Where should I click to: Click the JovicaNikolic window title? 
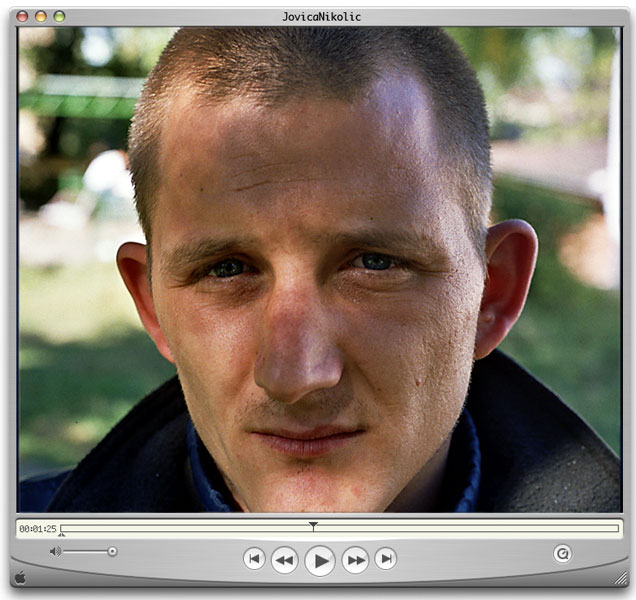click(321, 16)
